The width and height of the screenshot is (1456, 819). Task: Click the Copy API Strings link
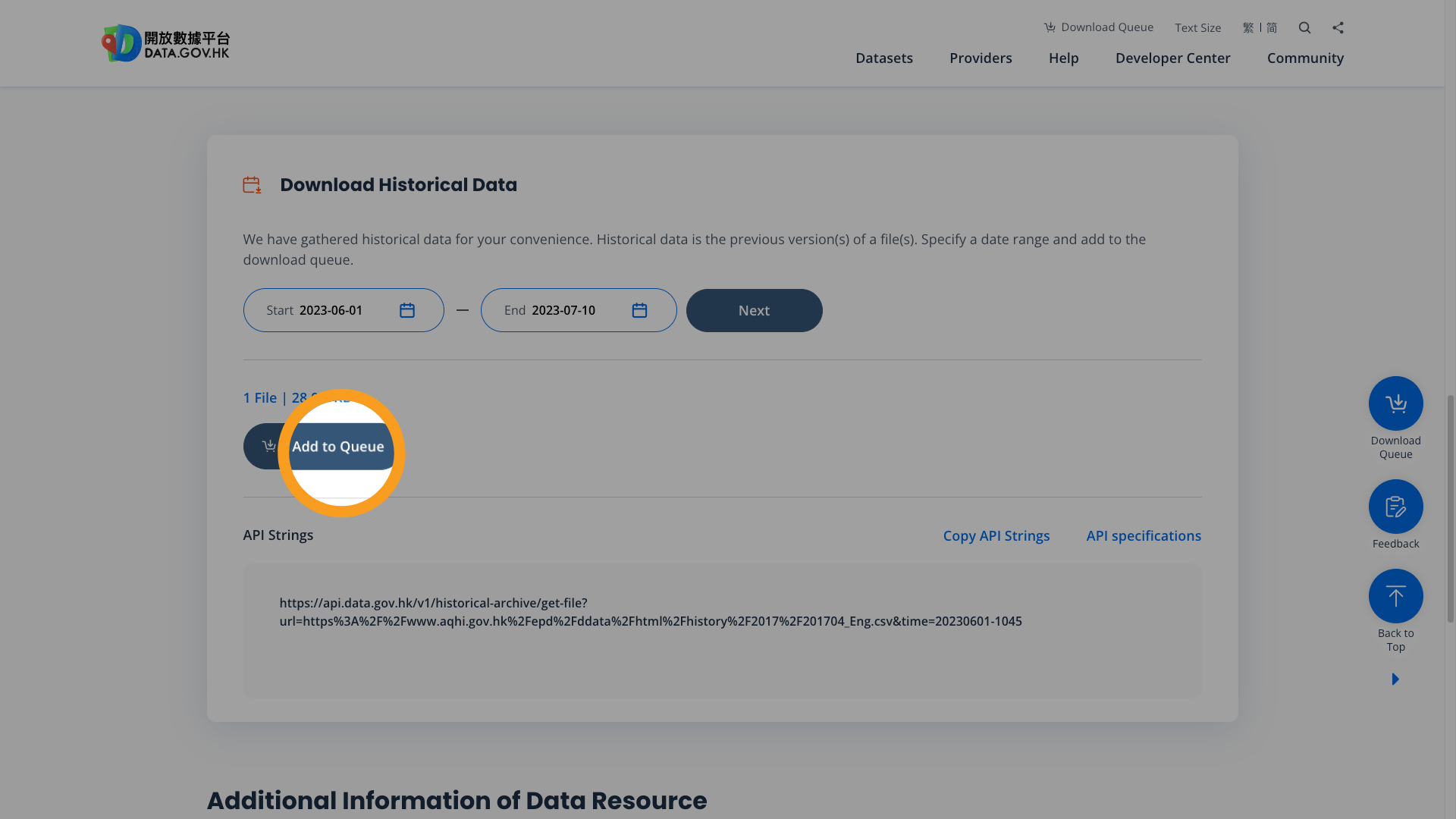pyautogui.click(x=996, y=535)
